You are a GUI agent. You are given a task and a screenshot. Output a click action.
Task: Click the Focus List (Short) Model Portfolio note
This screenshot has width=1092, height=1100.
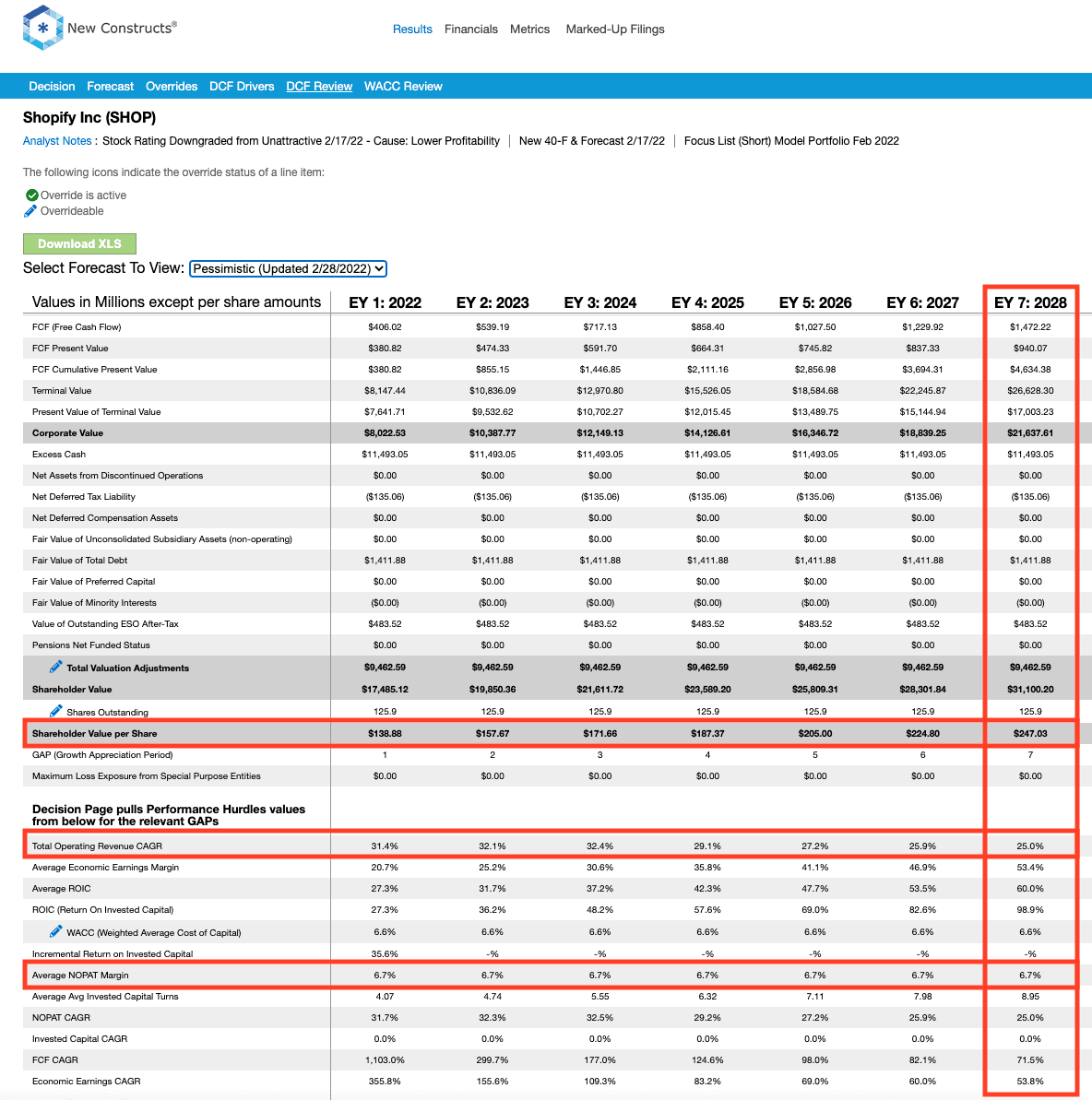click(x=791, y=141)
